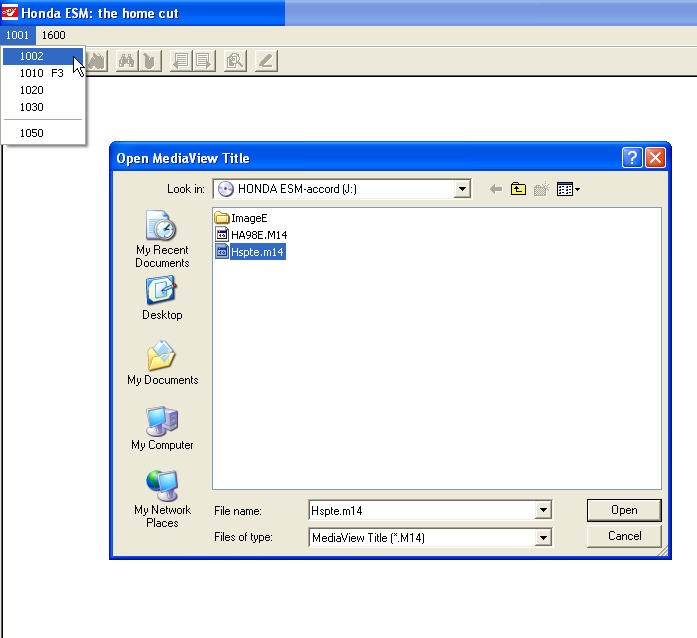Image resolution: width=697 pixels, height=638 pixels.
Task: Click the next page toolbar icon
Action: coord(204,61)
